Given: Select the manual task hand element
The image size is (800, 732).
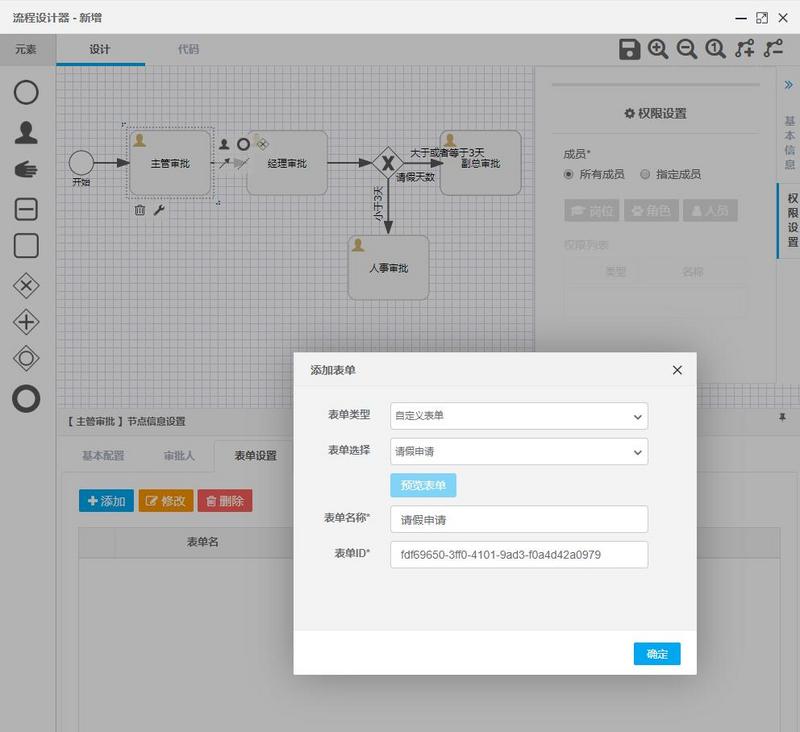Looking at the screenshot, I should click(25, 170).
